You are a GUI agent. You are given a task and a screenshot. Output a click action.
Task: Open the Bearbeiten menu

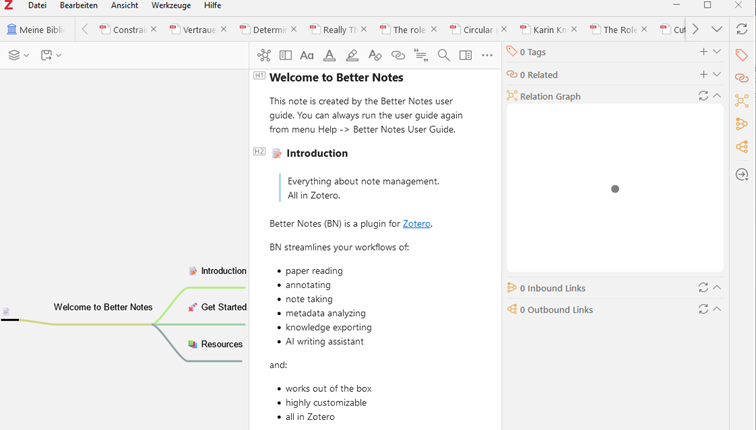tap(79, 5)
